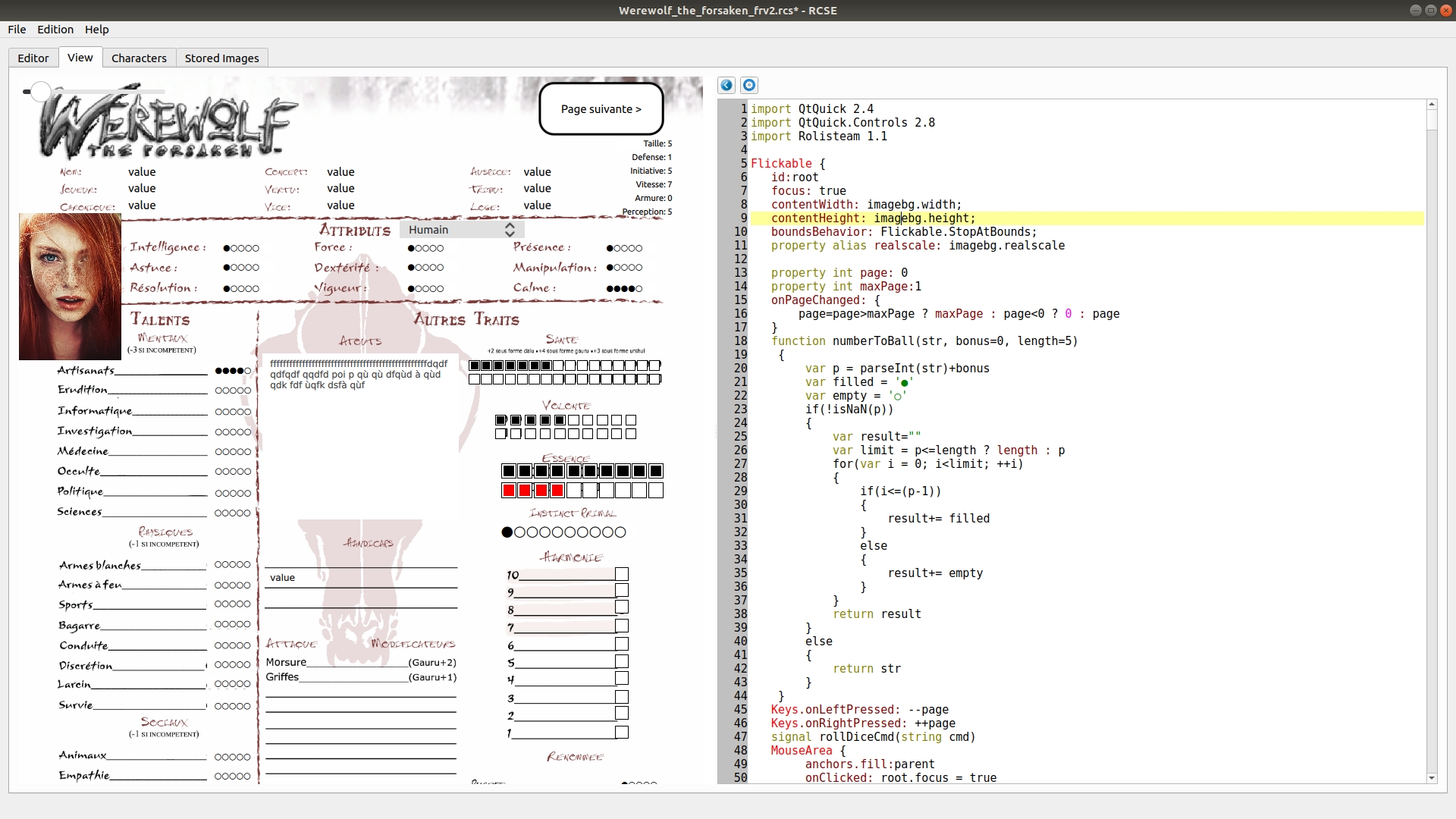Click the red-haired character portrait image

70,287
